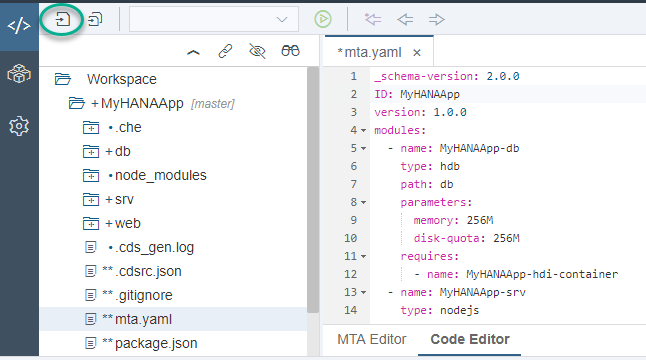Go to last edit location arrow

(x=373, y=19)
